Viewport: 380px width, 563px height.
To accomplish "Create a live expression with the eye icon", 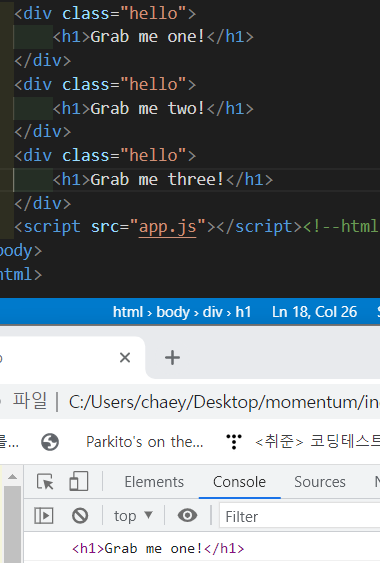I will pos(187,516).
